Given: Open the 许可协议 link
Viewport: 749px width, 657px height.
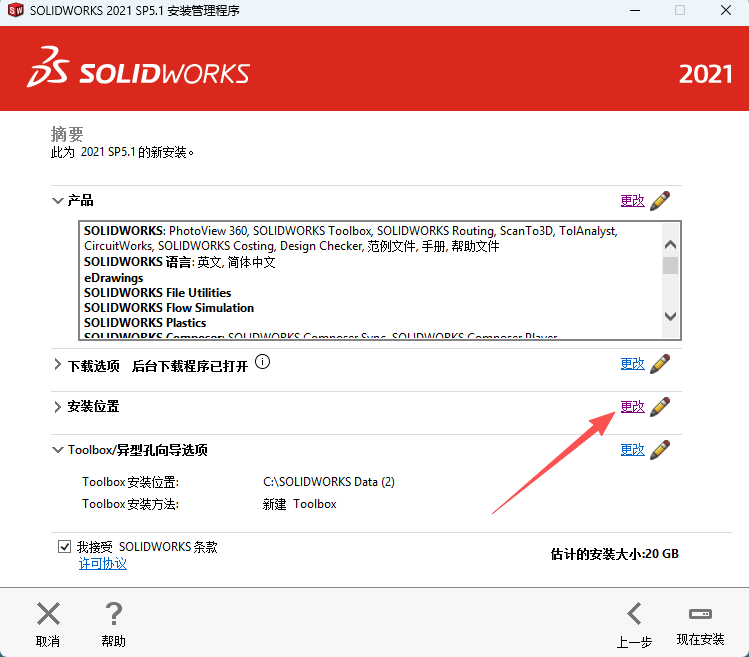Looking at the screenshot, I should (x=103, y=564).
